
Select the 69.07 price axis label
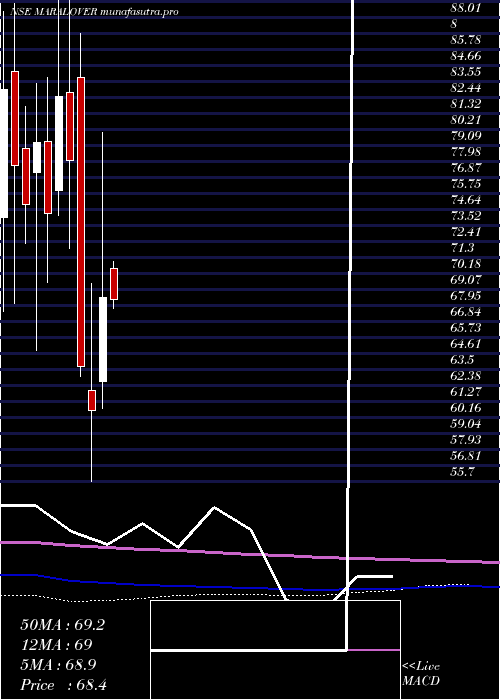pos(466,279)
